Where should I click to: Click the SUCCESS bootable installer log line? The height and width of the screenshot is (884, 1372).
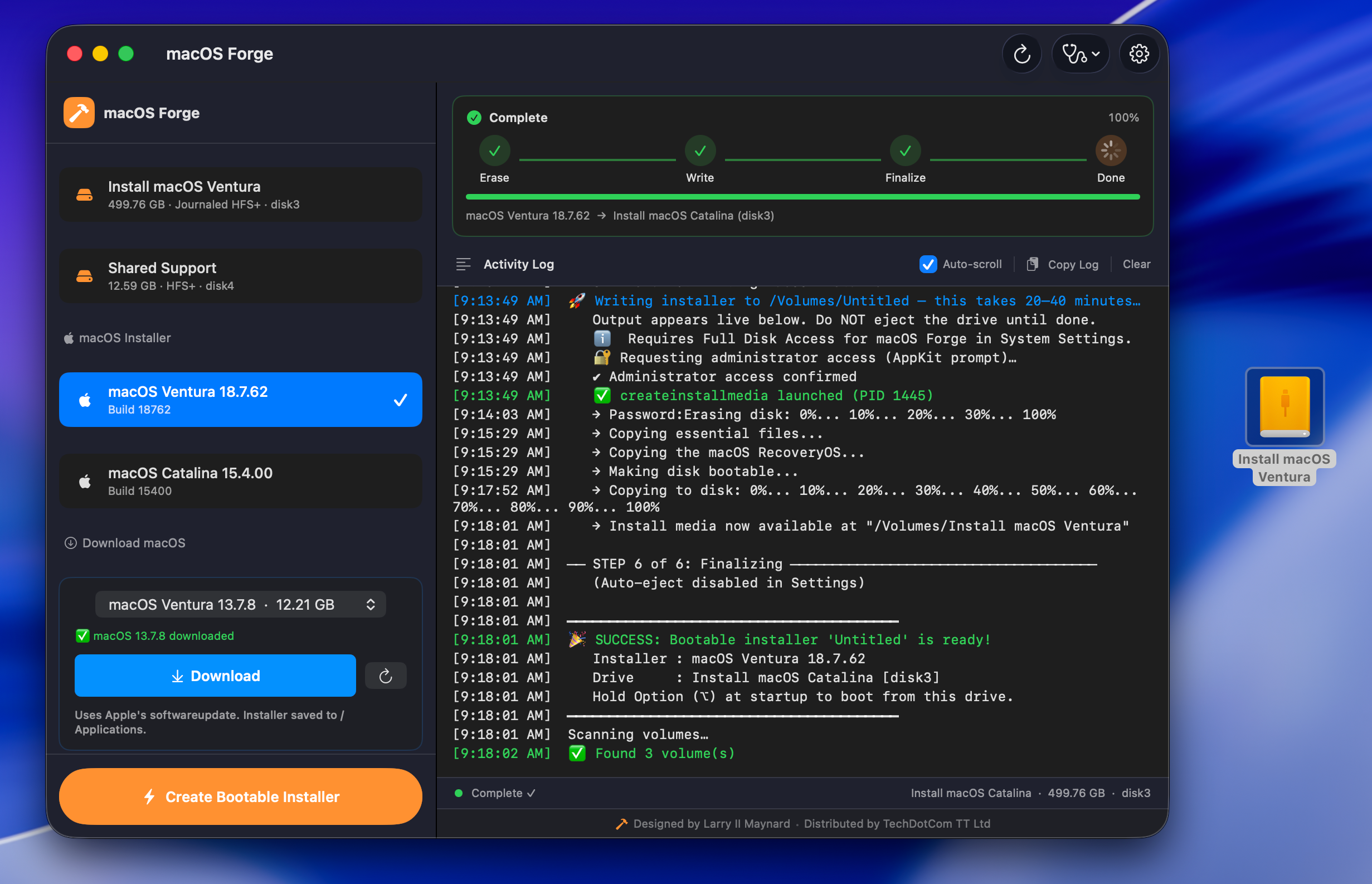coord(722,639)
